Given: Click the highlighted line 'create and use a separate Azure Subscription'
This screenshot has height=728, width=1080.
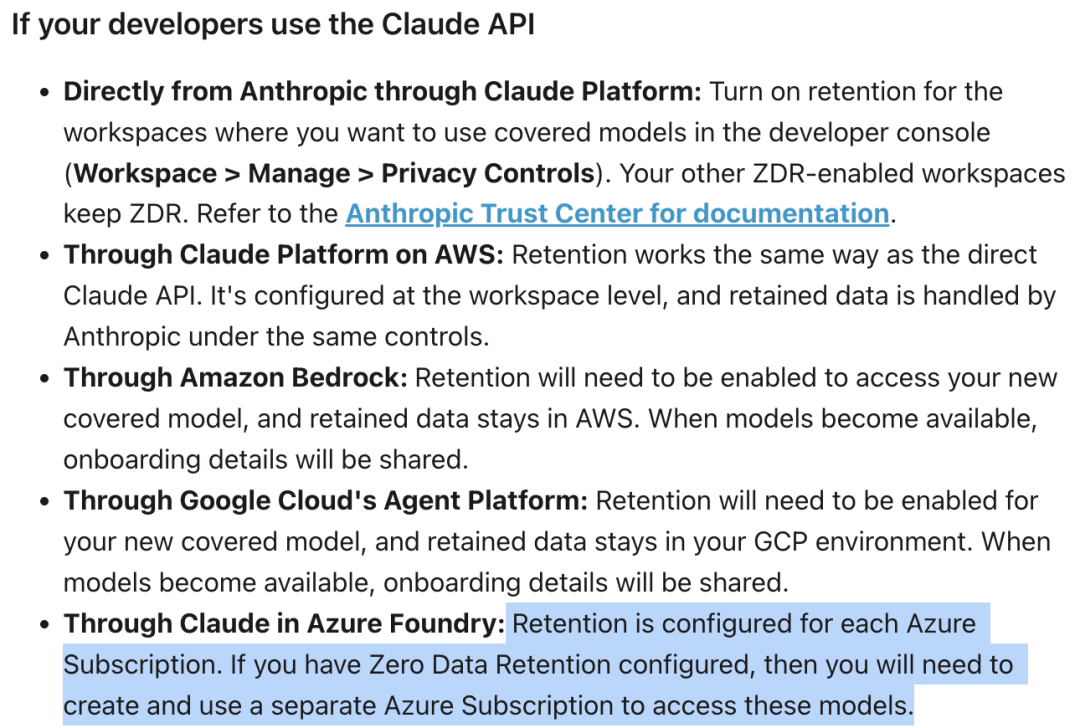Looking at the screenshot, I should pos(488,705).
